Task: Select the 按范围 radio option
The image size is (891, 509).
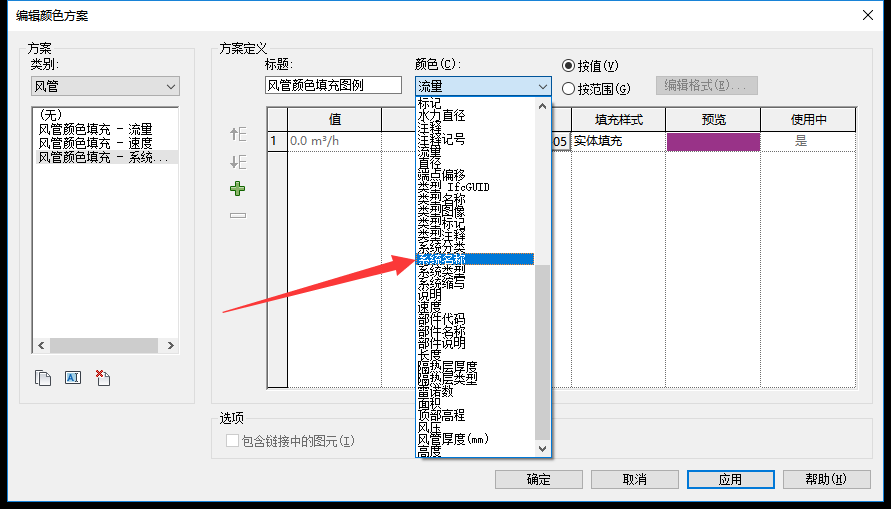Action: pyautogui.click(x=568, y=89)
